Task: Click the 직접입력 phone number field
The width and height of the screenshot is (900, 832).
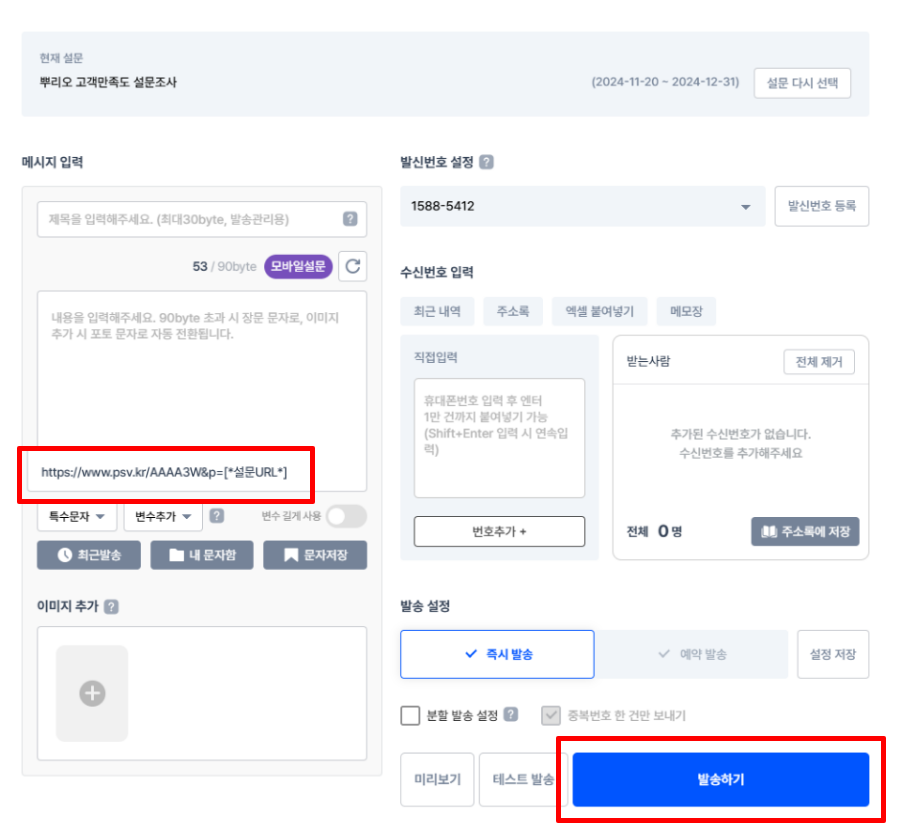Action: pyautogui.click(x=499, y=438)
